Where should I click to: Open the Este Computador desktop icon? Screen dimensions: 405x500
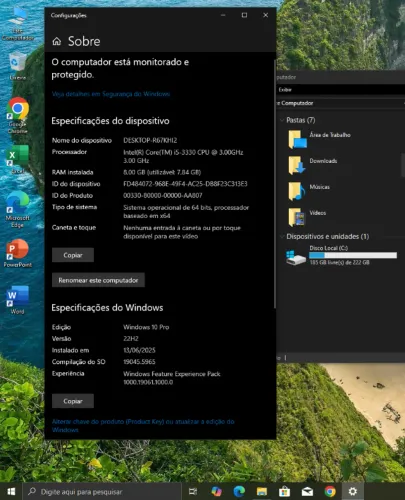pyautogui.click(x=18, y=23)
